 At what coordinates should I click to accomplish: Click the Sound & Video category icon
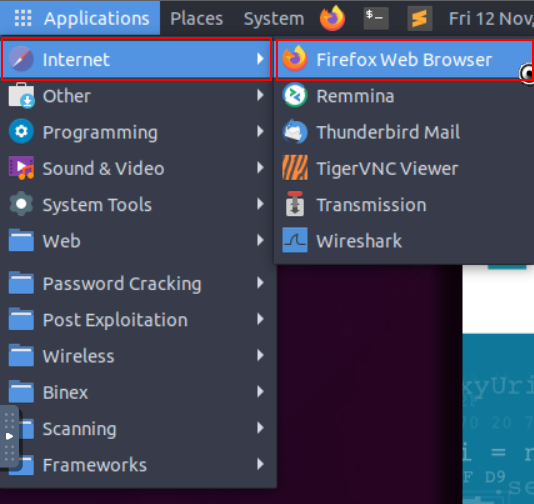click(21, 168)
